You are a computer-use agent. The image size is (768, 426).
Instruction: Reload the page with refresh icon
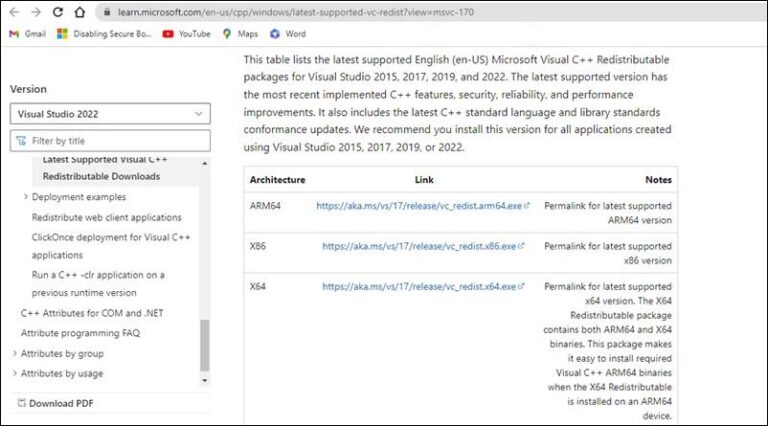(x=57, y=12)
